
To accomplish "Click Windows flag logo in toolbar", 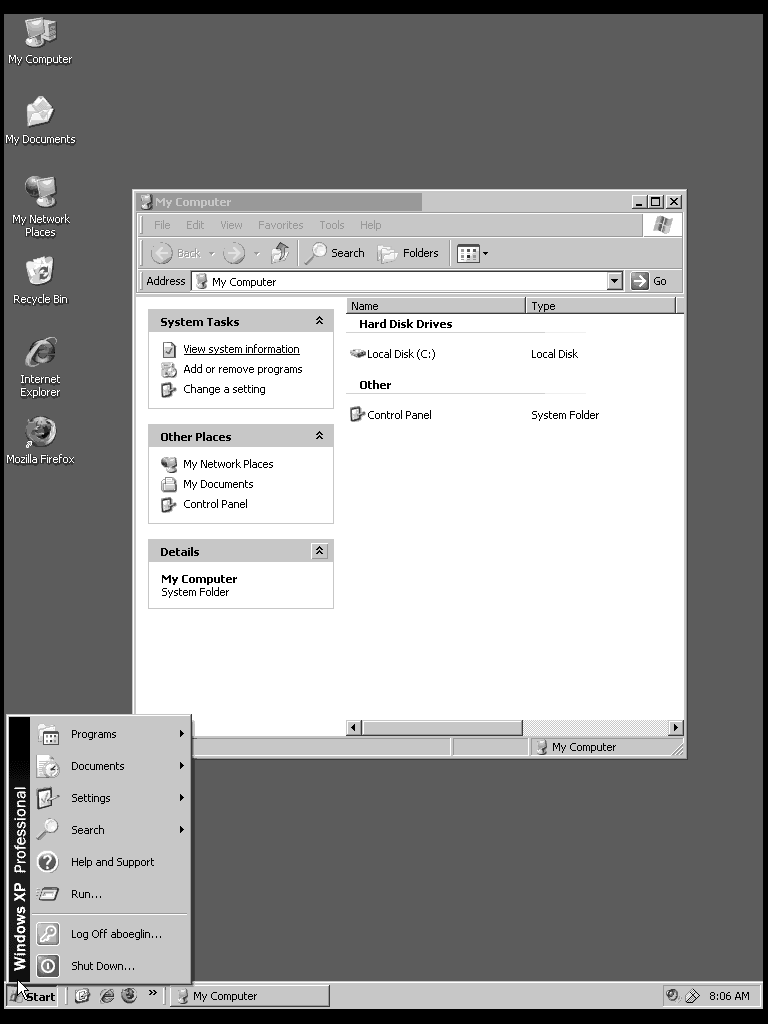I will [x=662, y=225].
